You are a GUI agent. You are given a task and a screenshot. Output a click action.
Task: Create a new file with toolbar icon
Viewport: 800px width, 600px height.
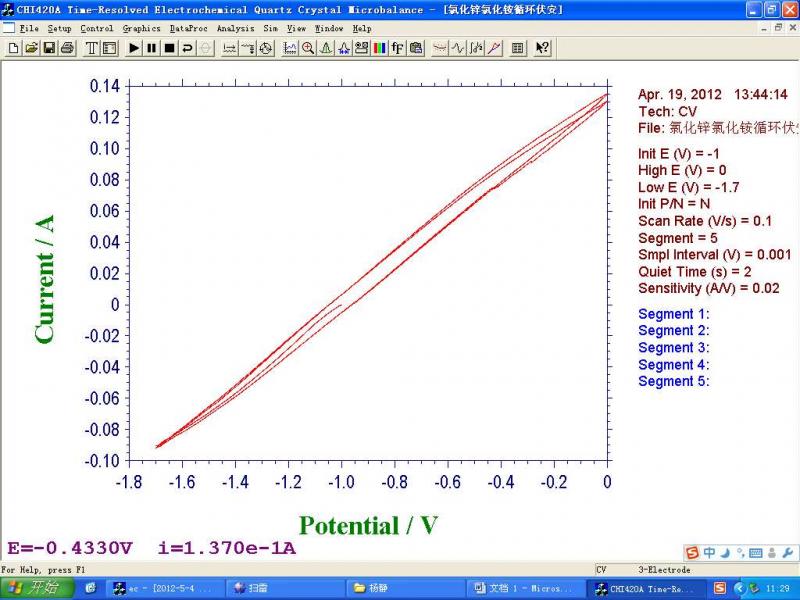pyautogui.click(x=14, y=48)
